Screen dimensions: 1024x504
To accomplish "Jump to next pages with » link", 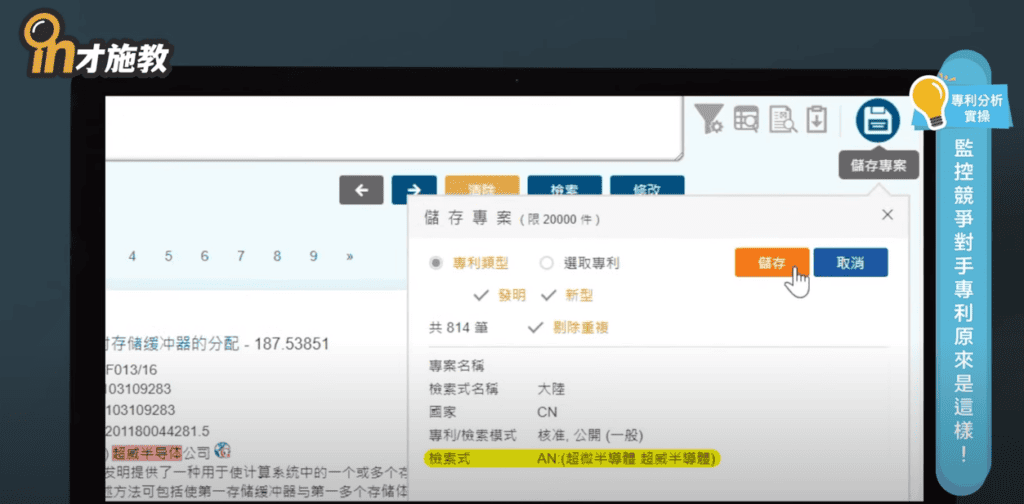I will (349, 256).
